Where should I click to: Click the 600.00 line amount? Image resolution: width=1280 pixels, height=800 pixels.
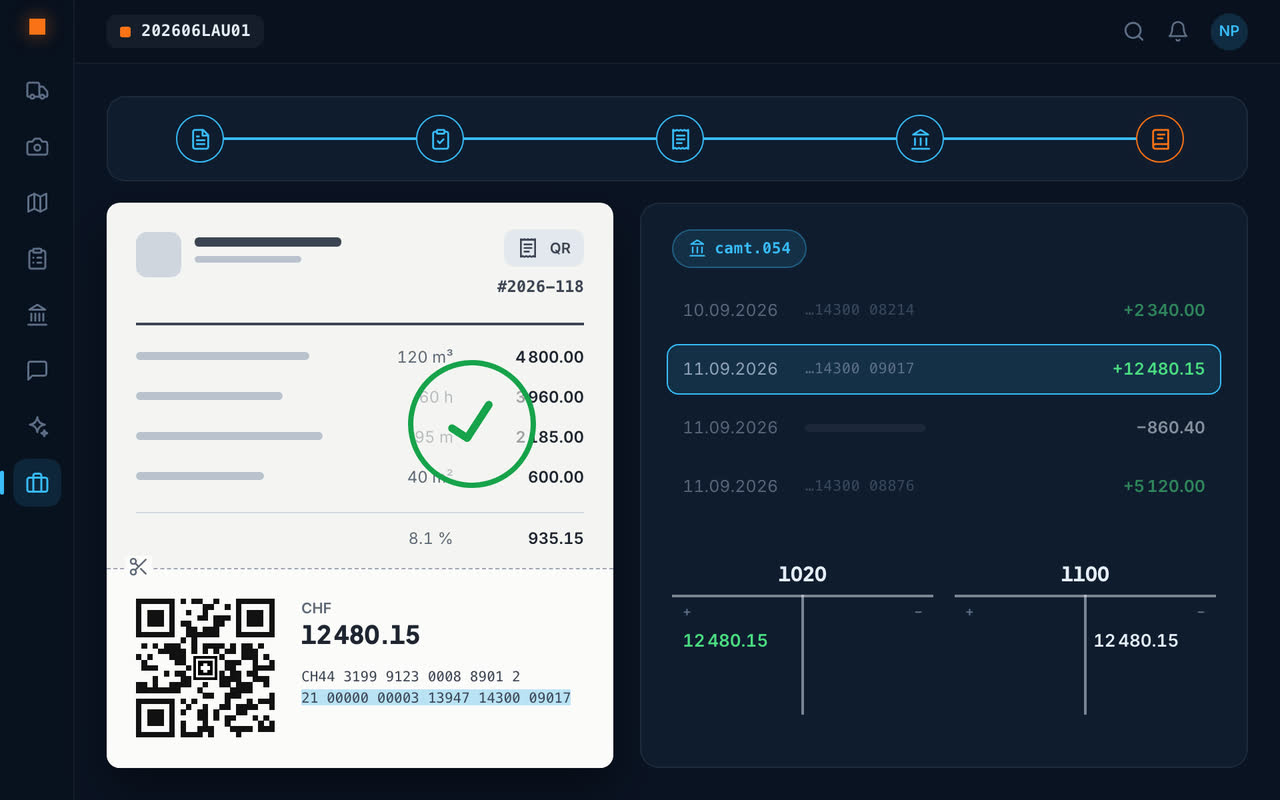(x=556, y=477)
